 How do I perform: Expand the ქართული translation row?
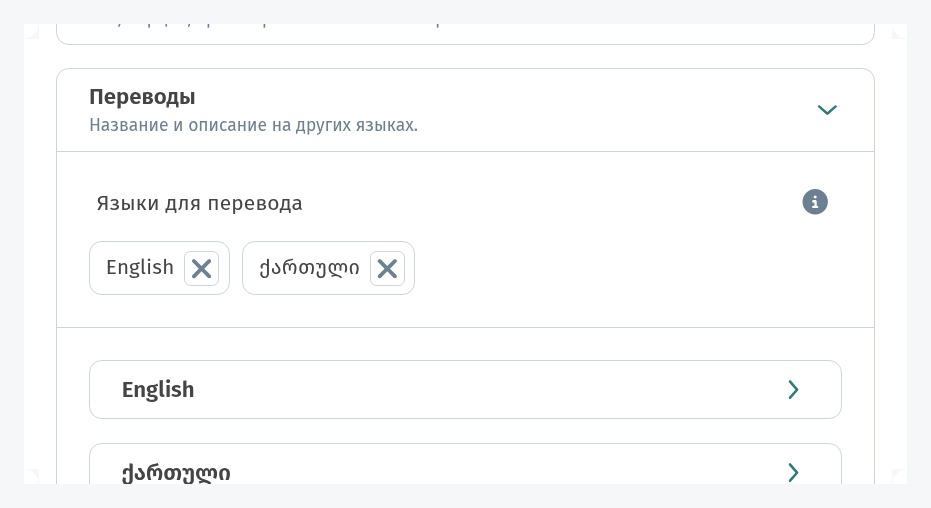pyautogui.click(x=465, y=465)
